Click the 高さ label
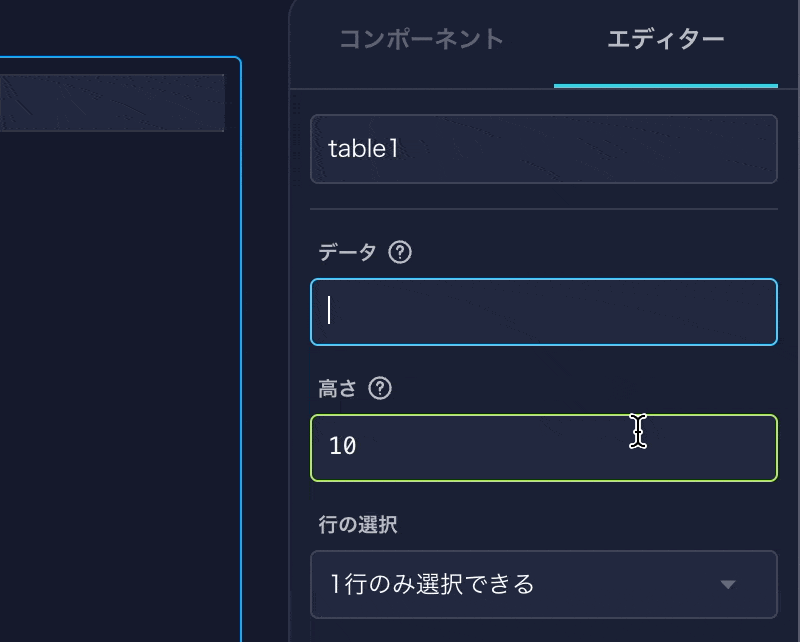 337,389
